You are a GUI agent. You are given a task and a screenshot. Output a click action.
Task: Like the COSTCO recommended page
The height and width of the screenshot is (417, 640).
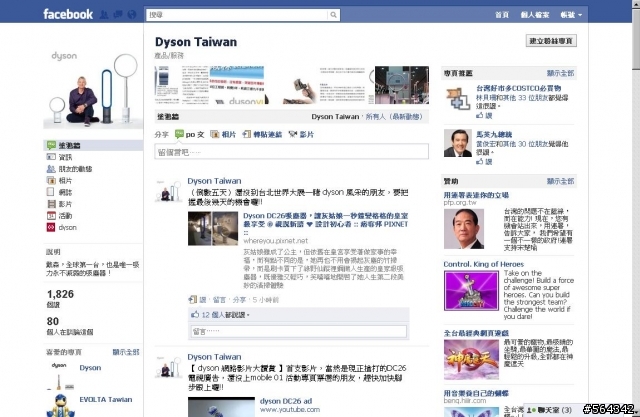pos(484,115)
